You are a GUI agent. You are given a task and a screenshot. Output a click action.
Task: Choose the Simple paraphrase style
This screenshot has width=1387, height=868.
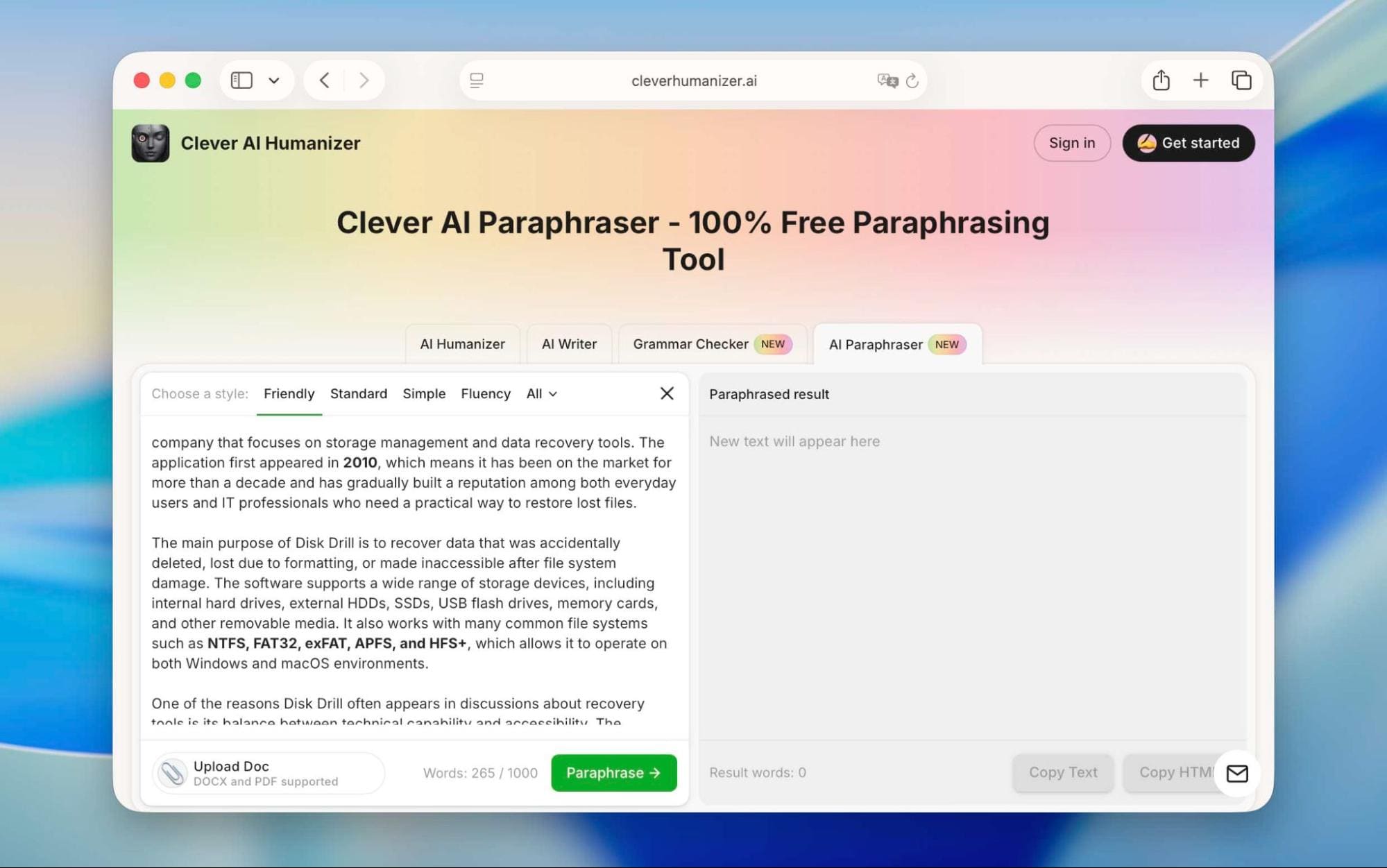[x=424, y=394]
